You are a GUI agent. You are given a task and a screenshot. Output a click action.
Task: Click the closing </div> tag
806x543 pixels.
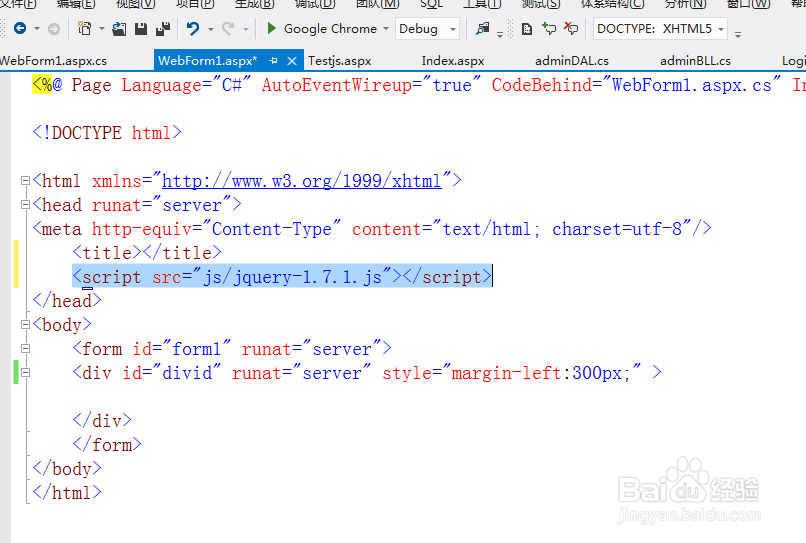coord(102,421)
